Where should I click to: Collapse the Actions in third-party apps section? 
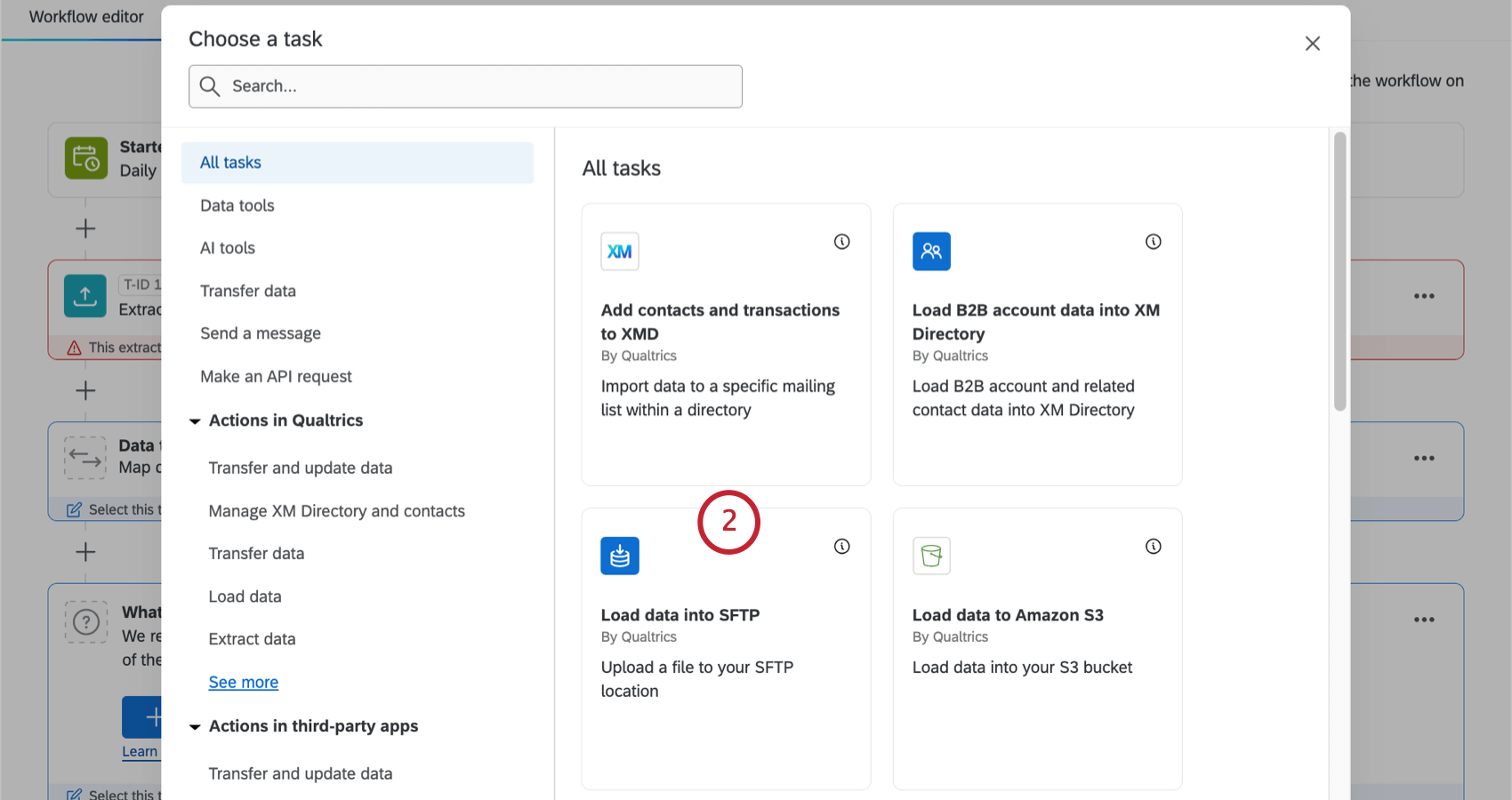point(196,726)
